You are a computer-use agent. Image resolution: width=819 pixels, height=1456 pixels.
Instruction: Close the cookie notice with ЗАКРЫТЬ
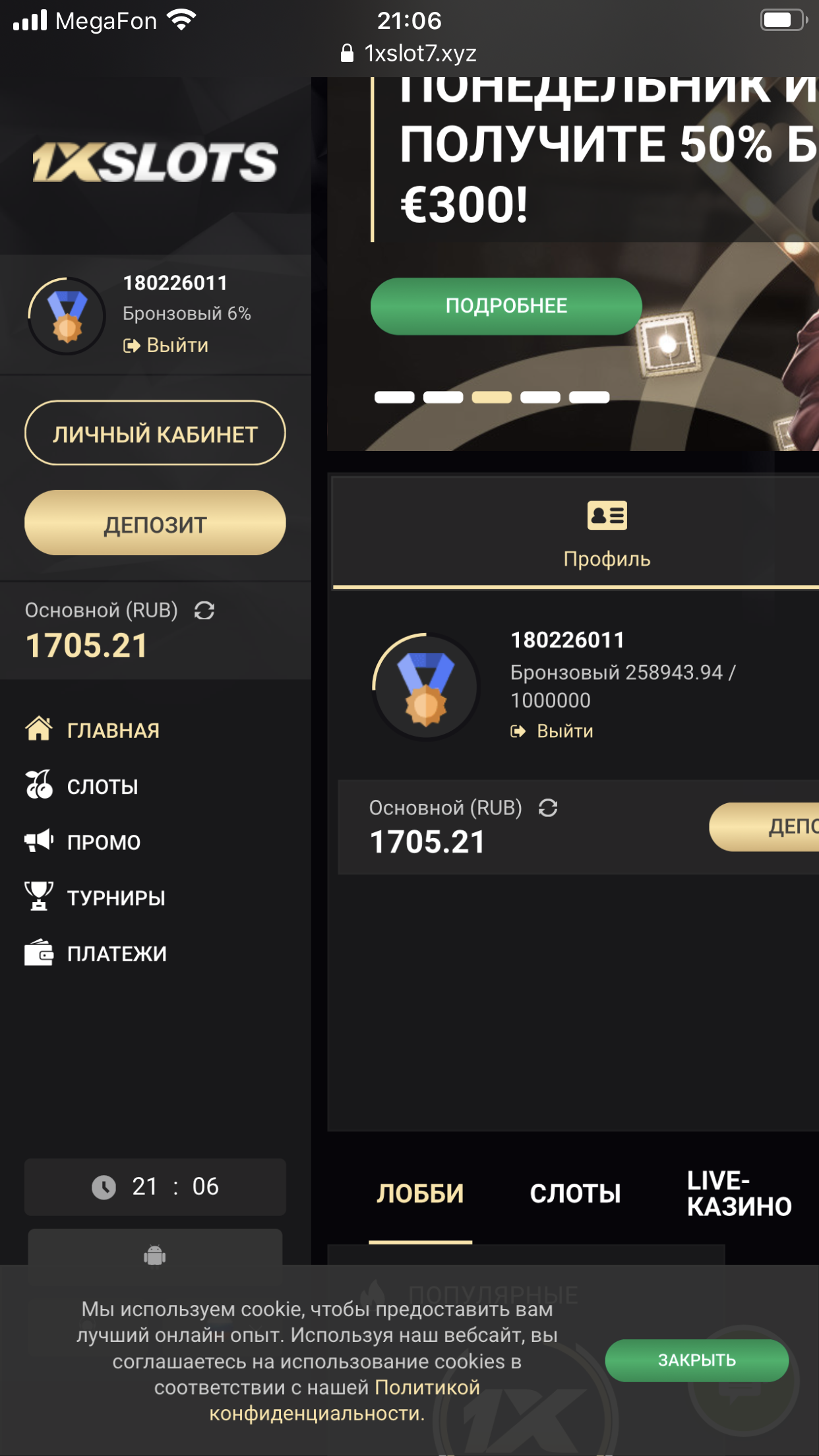coord(697,1360)
